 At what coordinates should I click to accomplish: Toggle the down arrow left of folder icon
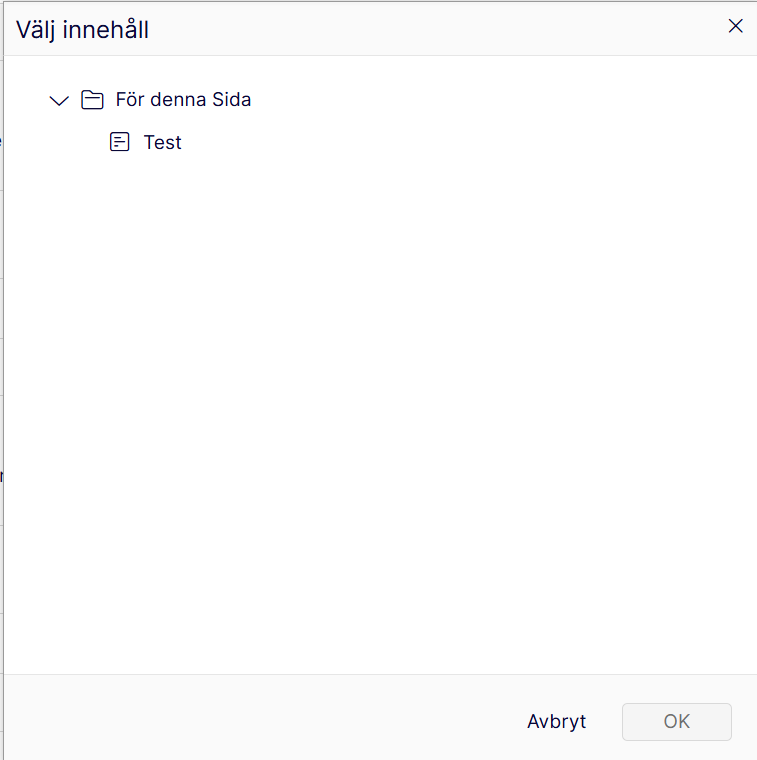click(59, 100)
